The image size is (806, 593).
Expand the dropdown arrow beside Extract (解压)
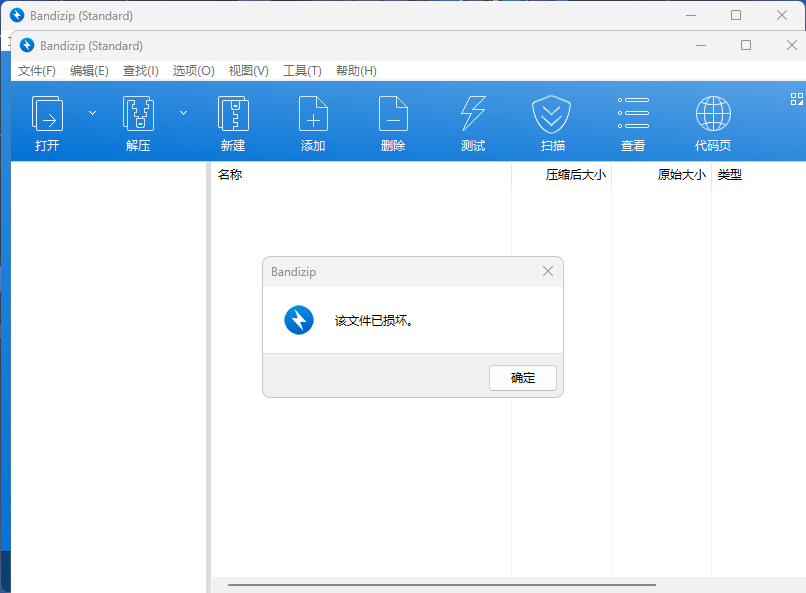pos(183,113)
